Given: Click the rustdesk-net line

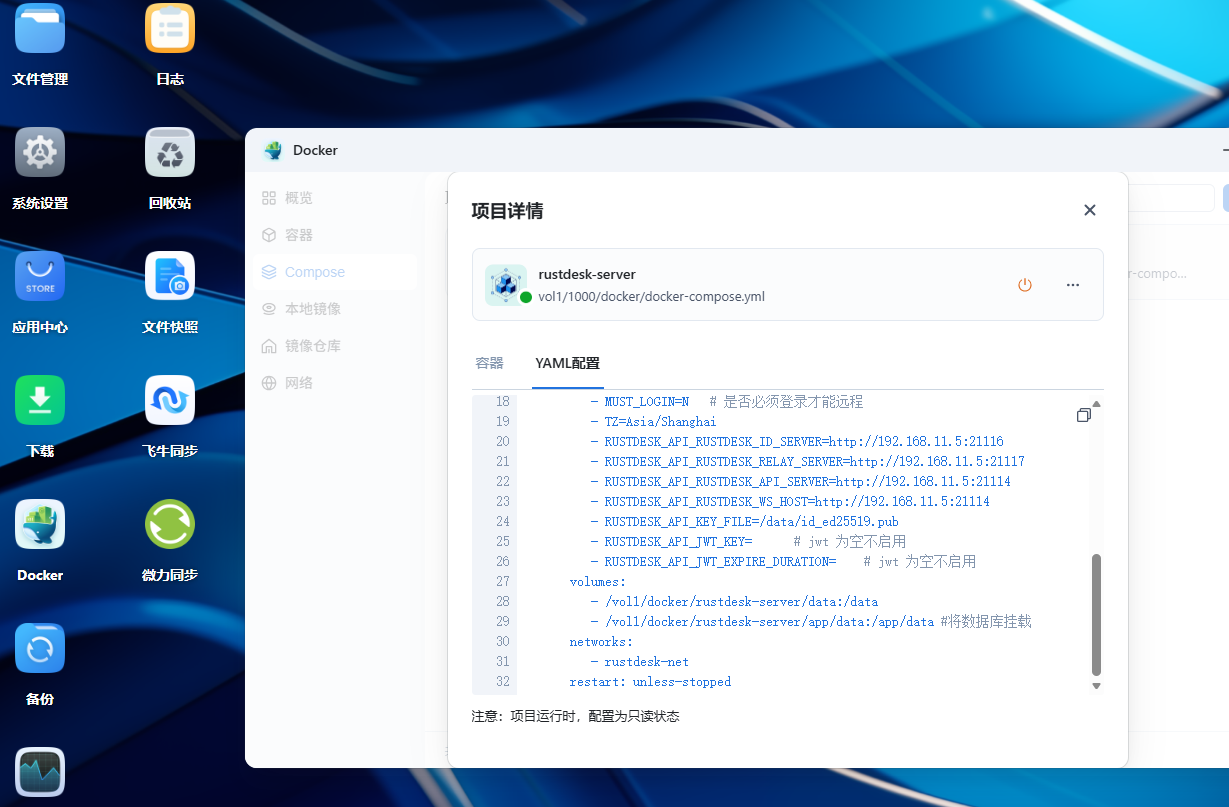Looking at the screenshot, I should click(x=640, y=661).
